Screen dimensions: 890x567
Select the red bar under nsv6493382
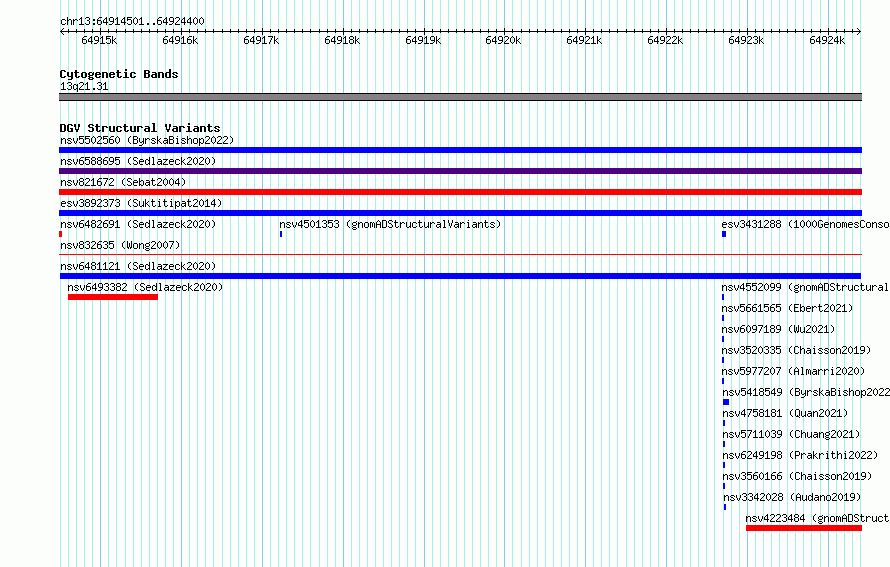(113, 297)
